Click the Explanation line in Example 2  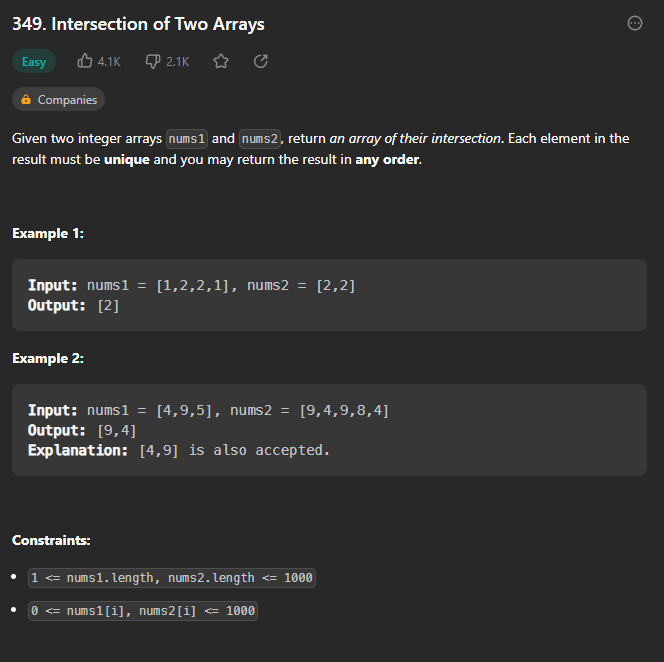coord(179,450)
